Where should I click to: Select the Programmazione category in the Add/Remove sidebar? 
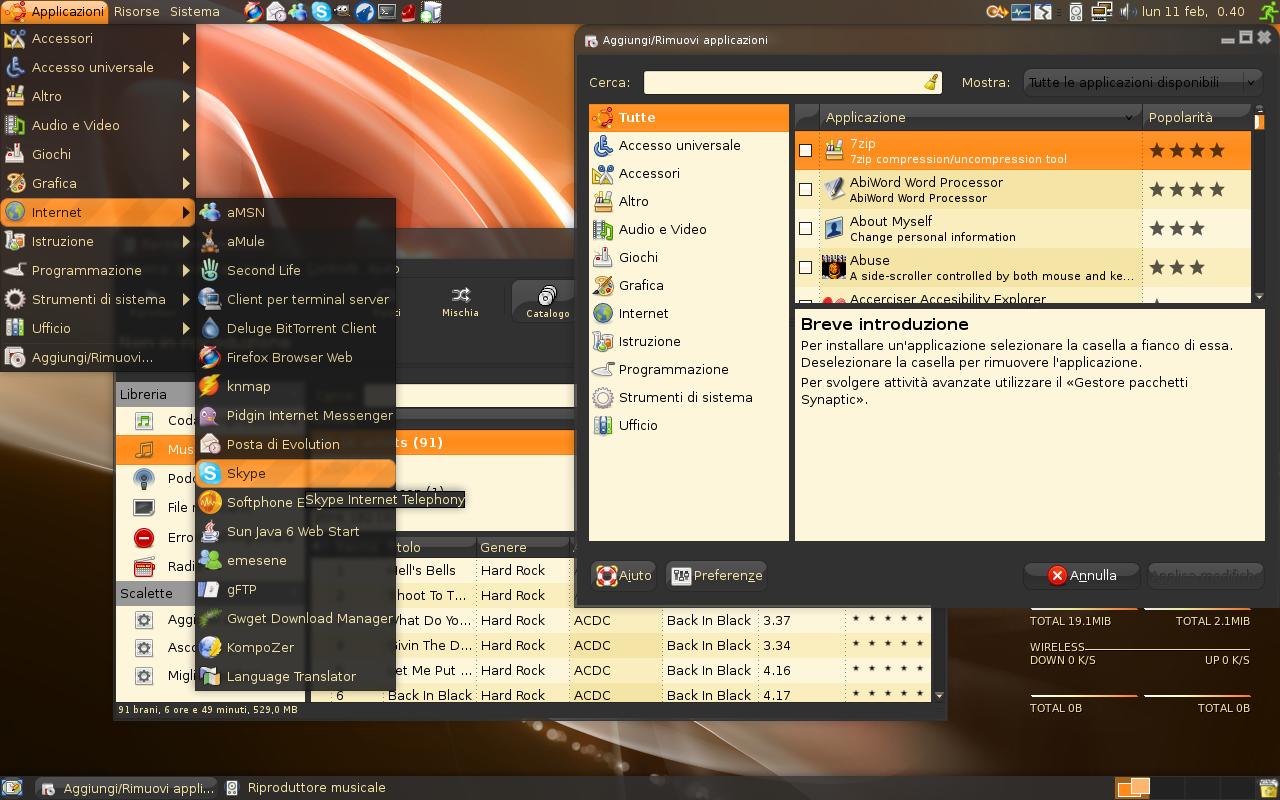point(689,369)
